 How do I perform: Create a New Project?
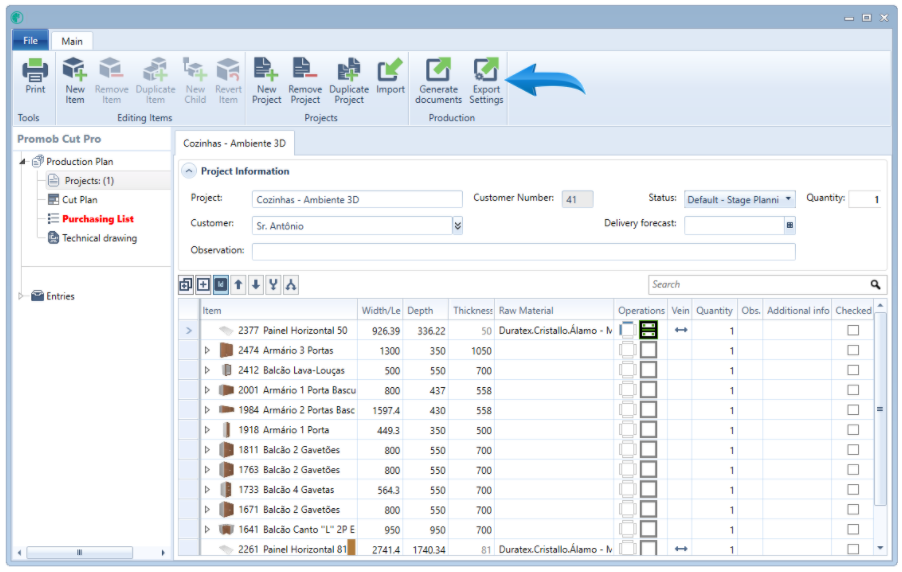(266, 81)
